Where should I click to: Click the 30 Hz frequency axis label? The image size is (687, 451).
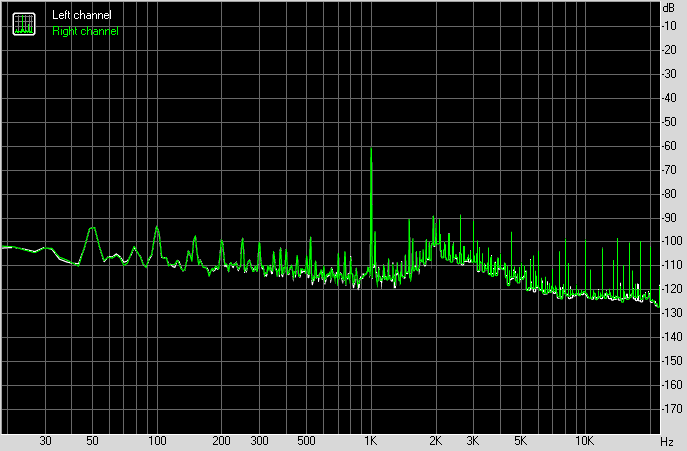coord(45,441)
